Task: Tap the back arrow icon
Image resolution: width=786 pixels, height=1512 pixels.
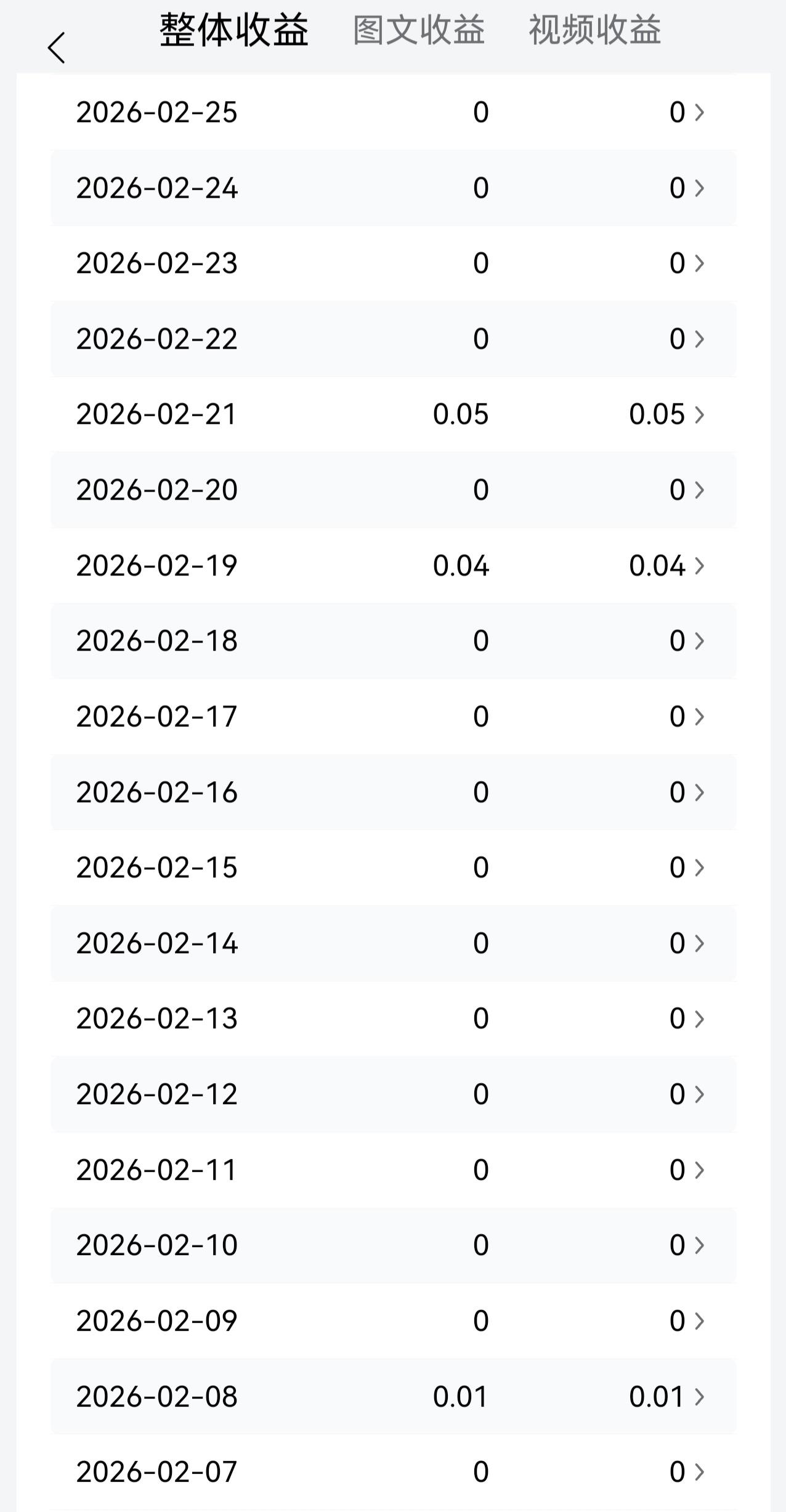Action: [57, 48]
